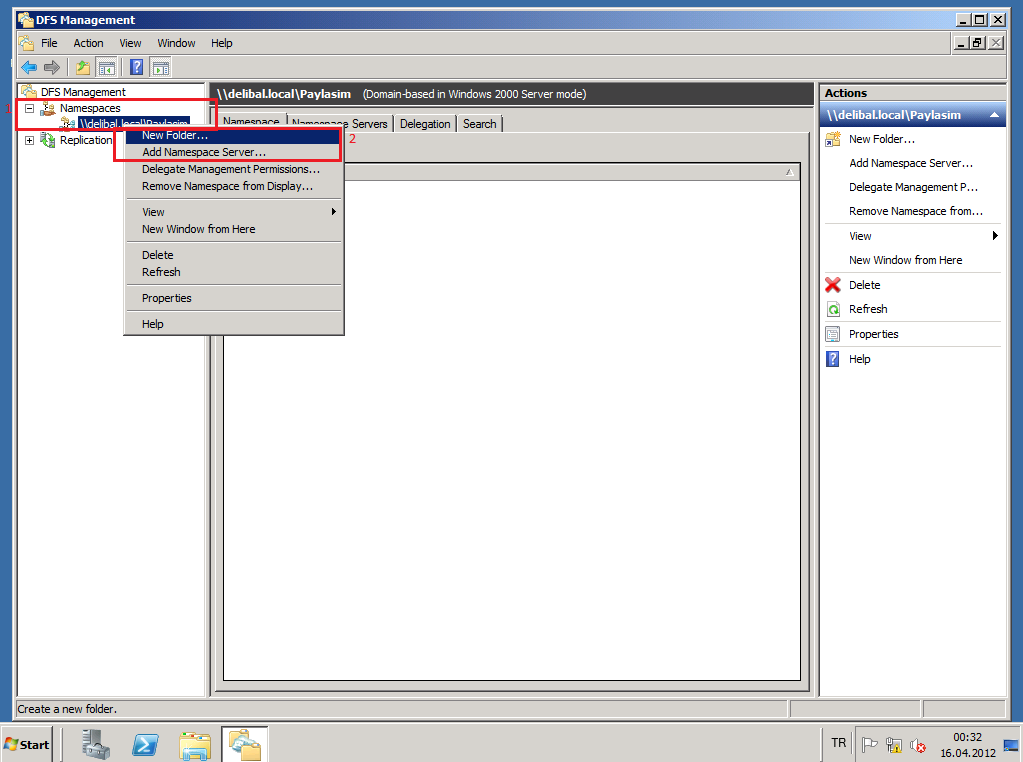Click the green Refresh icon in Actions
1023x762 pixels.
833,309
